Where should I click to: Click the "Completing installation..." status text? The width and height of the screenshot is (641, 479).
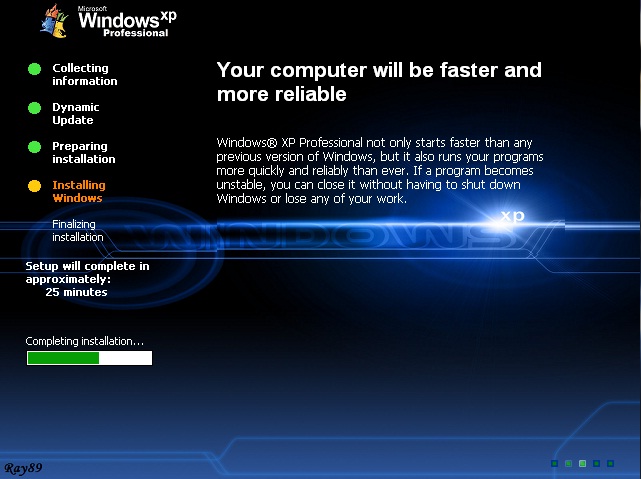85,341
